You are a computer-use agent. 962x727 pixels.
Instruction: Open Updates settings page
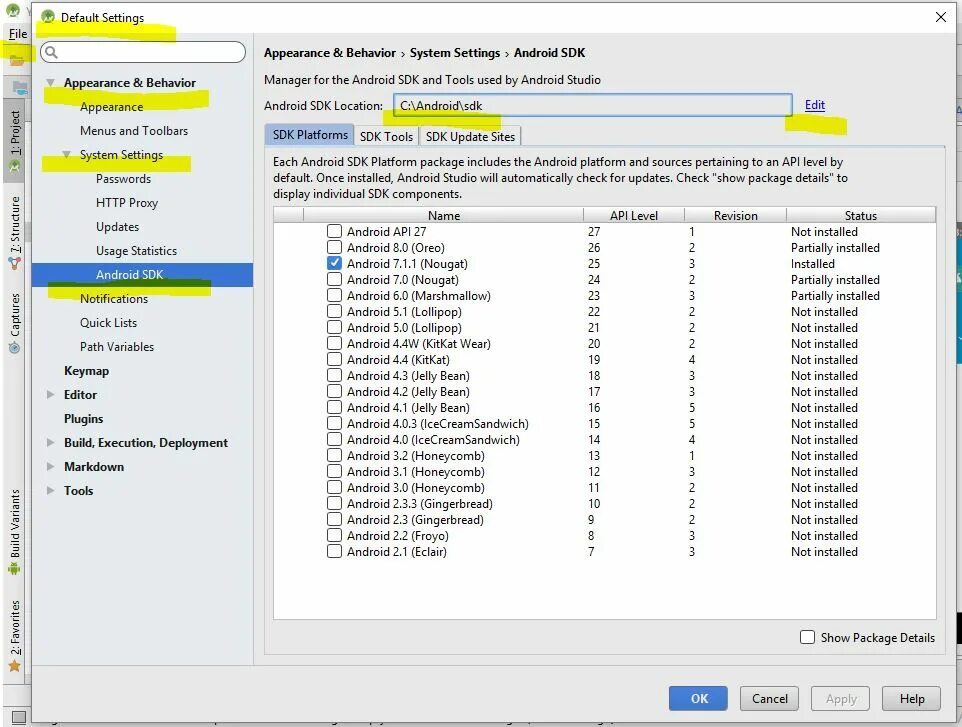[117, 226]
